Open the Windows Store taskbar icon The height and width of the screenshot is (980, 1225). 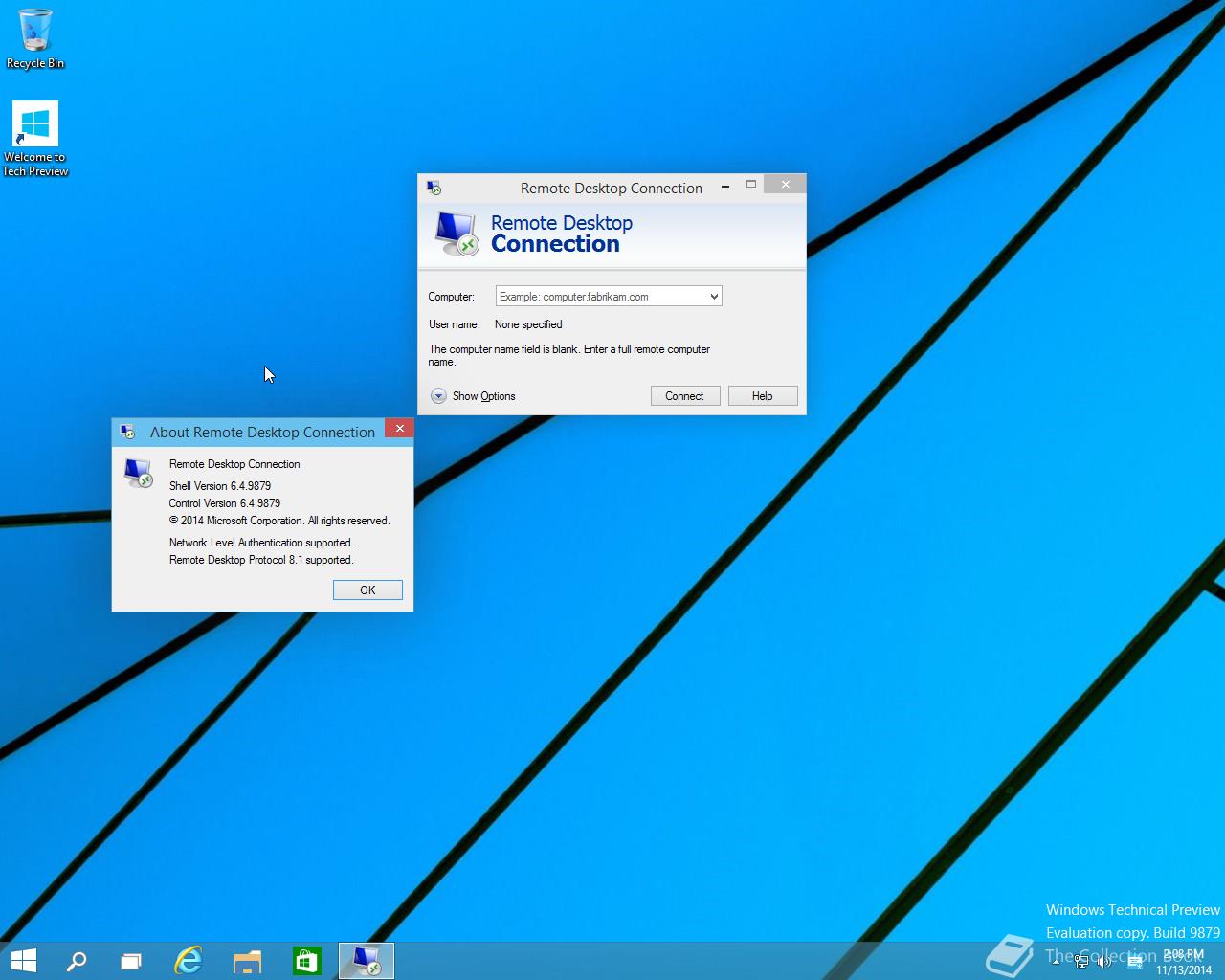(306, 961)
